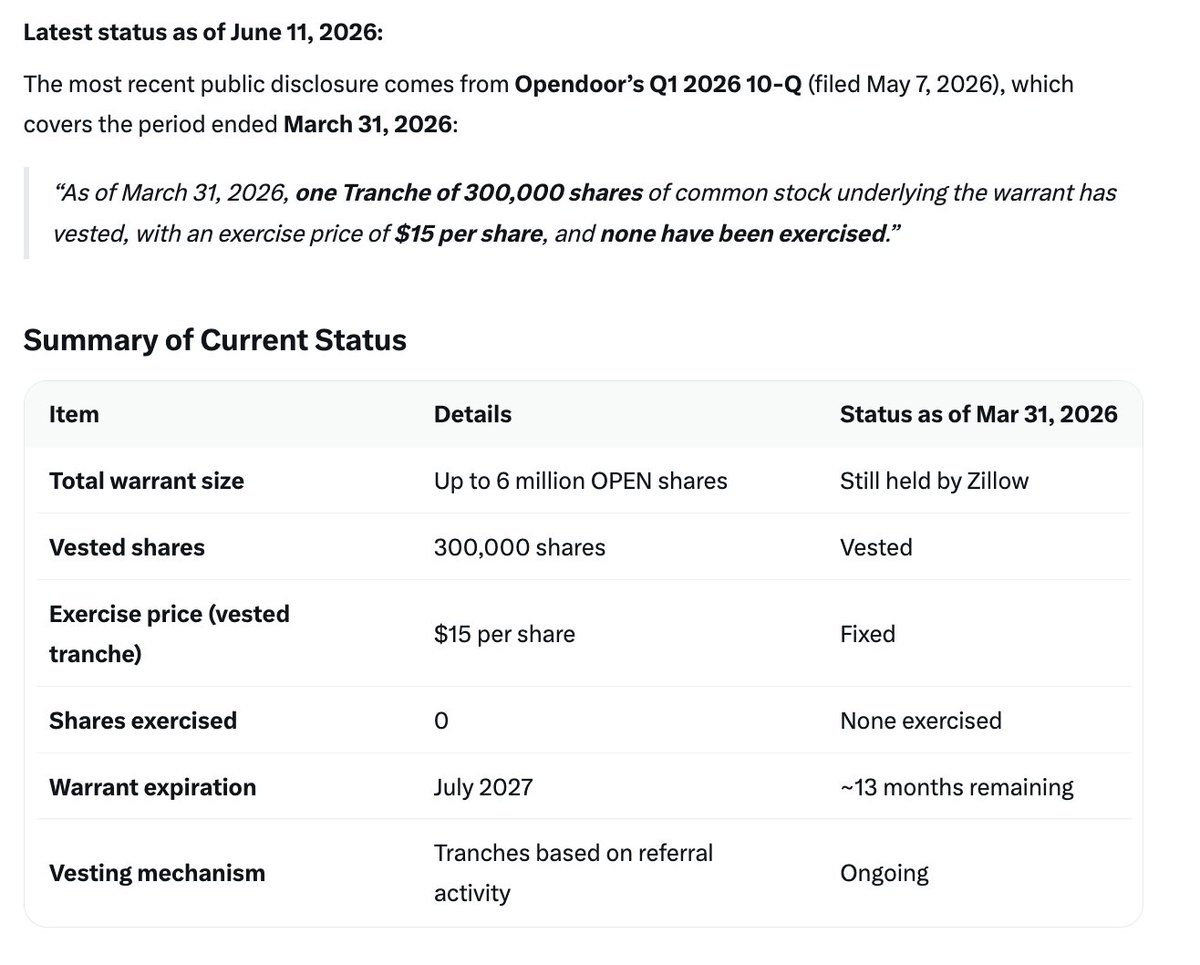Click the 'Details' column header

pos(472,414)
